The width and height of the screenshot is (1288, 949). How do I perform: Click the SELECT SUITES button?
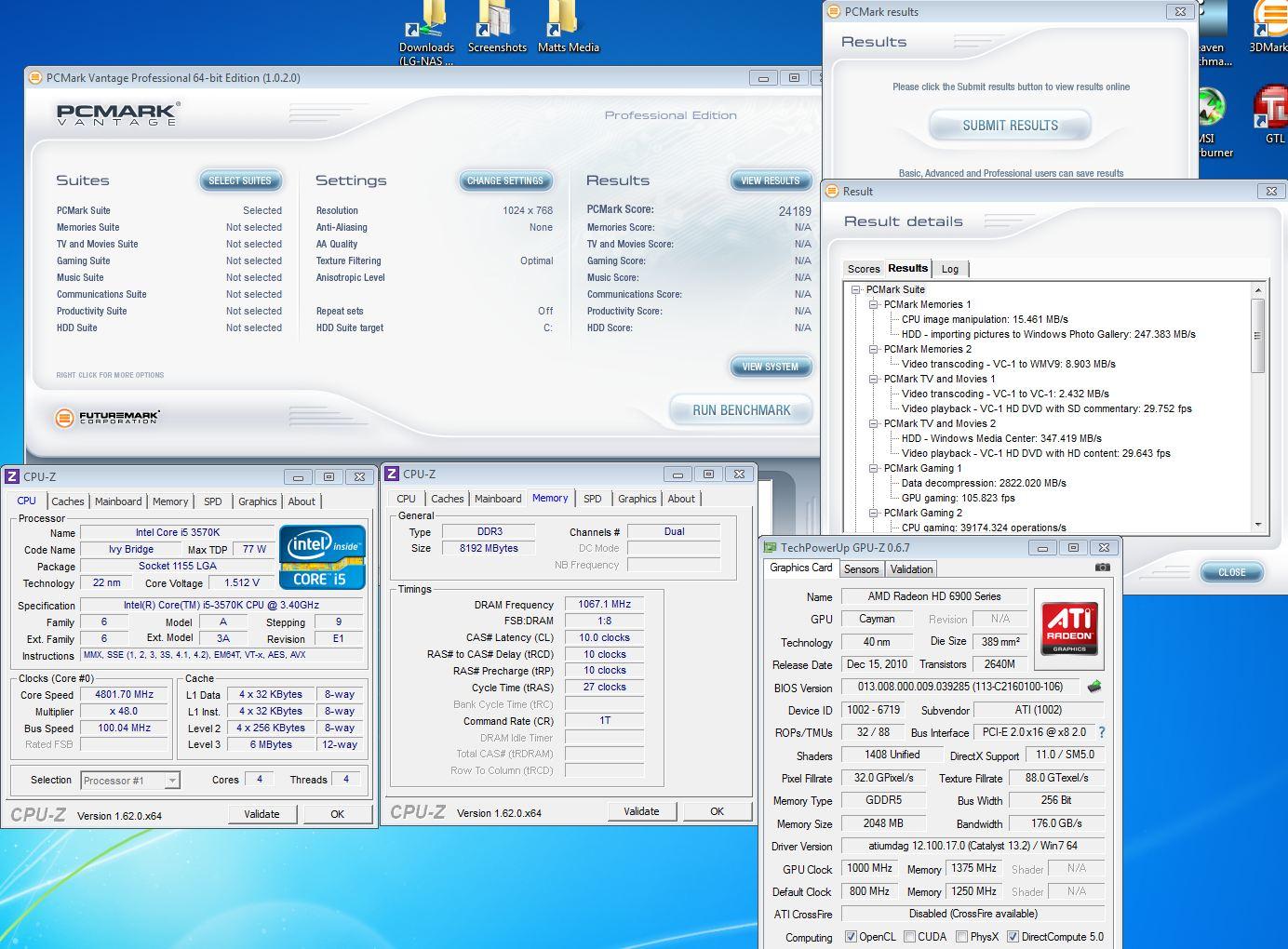(x=240, y=180)
